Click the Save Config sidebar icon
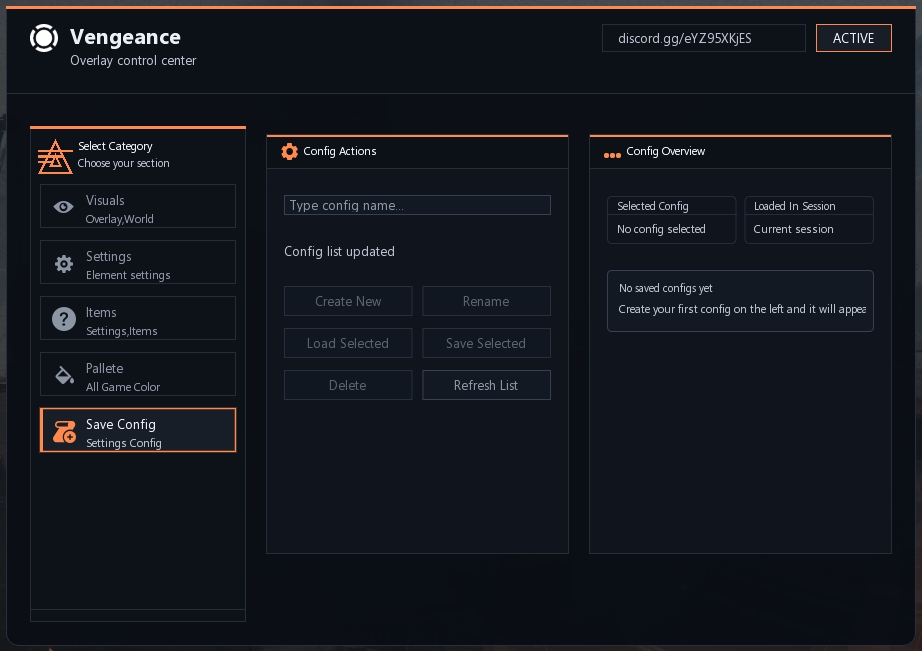 coord(64,431)
